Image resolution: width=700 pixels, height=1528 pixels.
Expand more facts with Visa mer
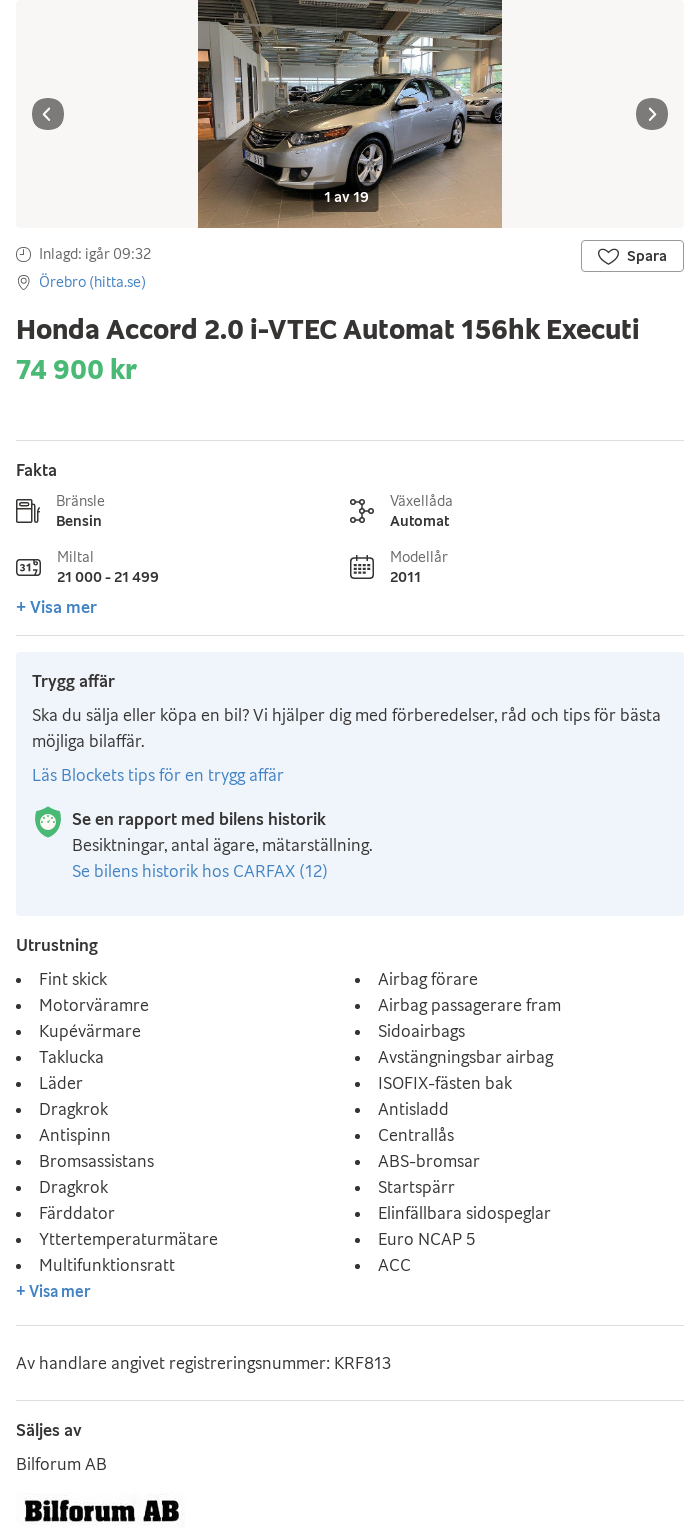(x=57, y=607)
